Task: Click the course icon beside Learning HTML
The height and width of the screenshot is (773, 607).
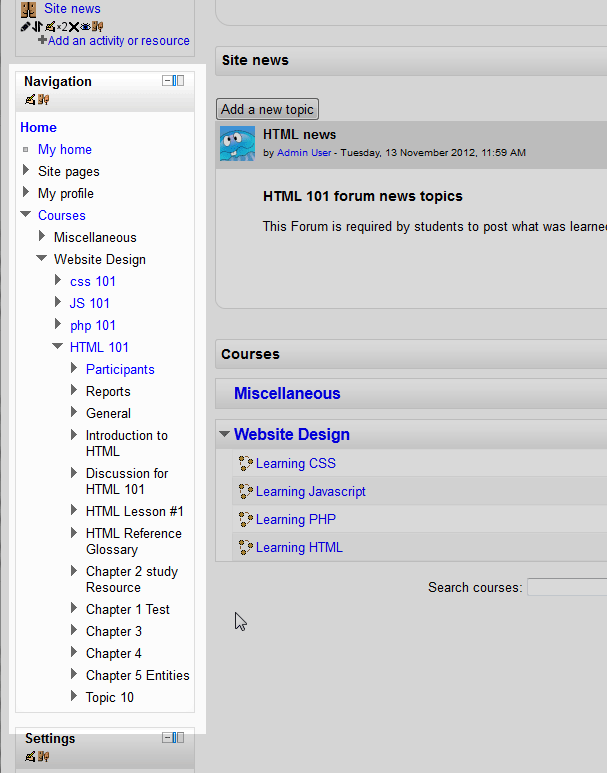Action: tap(246, 548)
